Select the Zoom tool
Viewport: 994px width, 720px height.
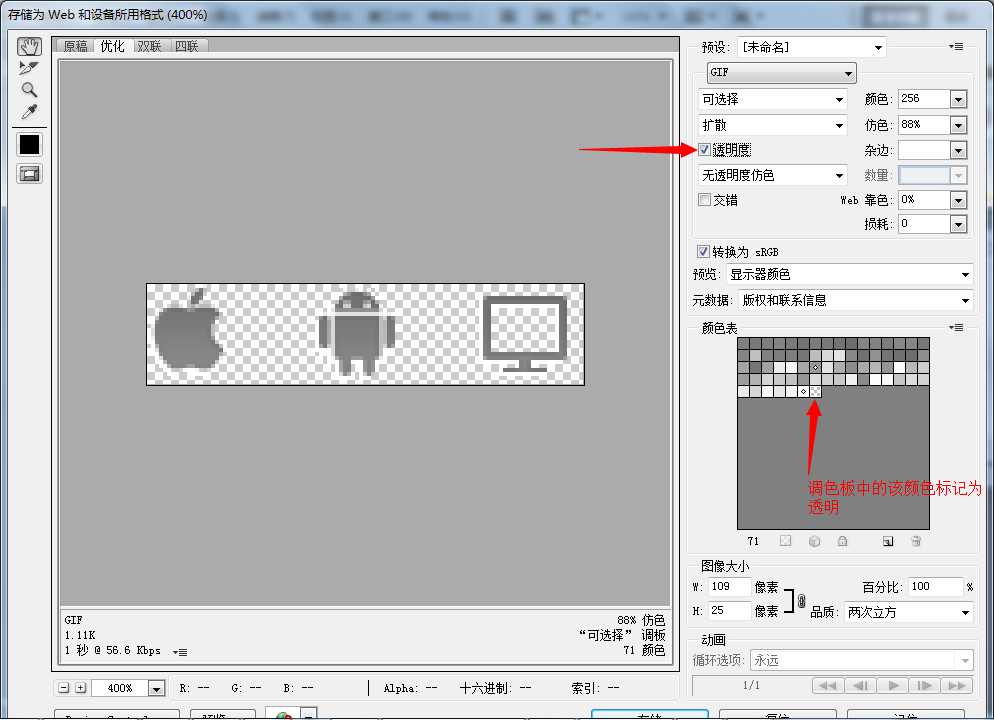(x=29, y=89)
